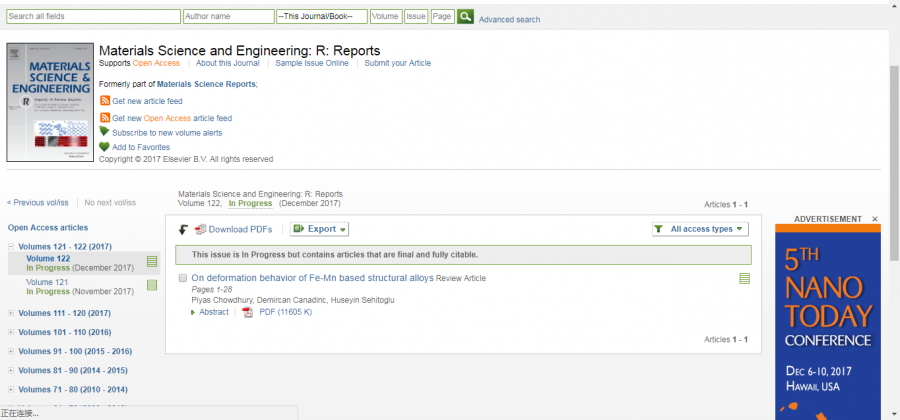The height and width of the screenshot is (420, 900).
Task: Open the Advanced search link
Action: coord(509,20)
